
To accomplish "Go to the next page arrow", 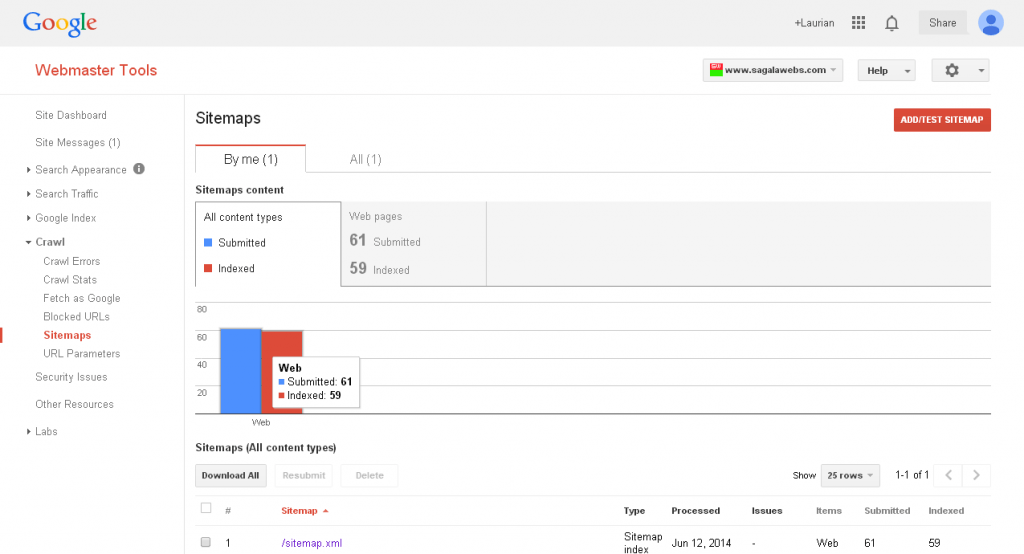I will 976,475.
